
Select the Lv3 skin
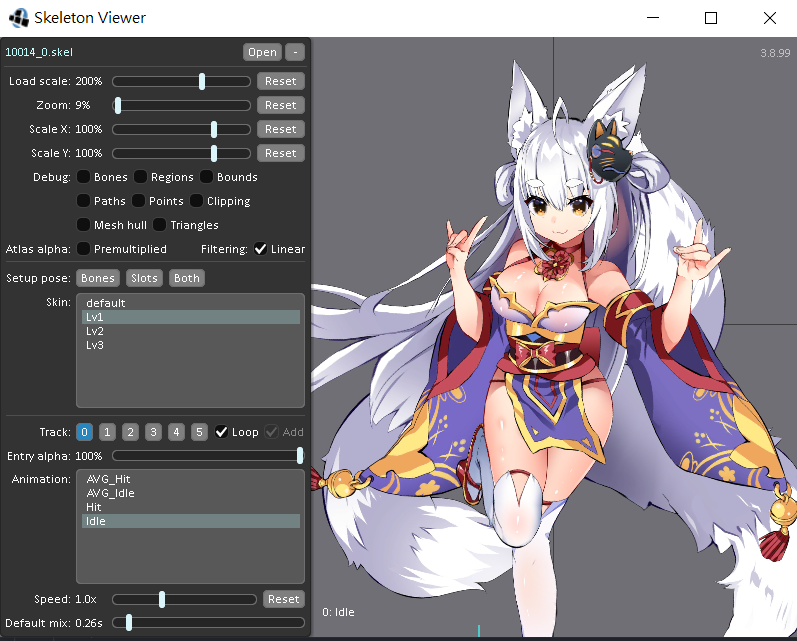tap(191, 345)
